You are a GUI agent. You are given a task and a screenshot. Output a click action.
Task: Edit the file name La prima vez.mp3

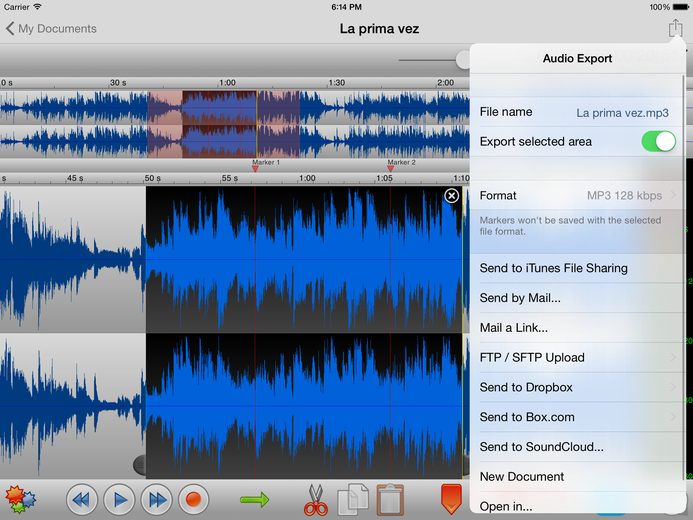click(x=622, y=113)
